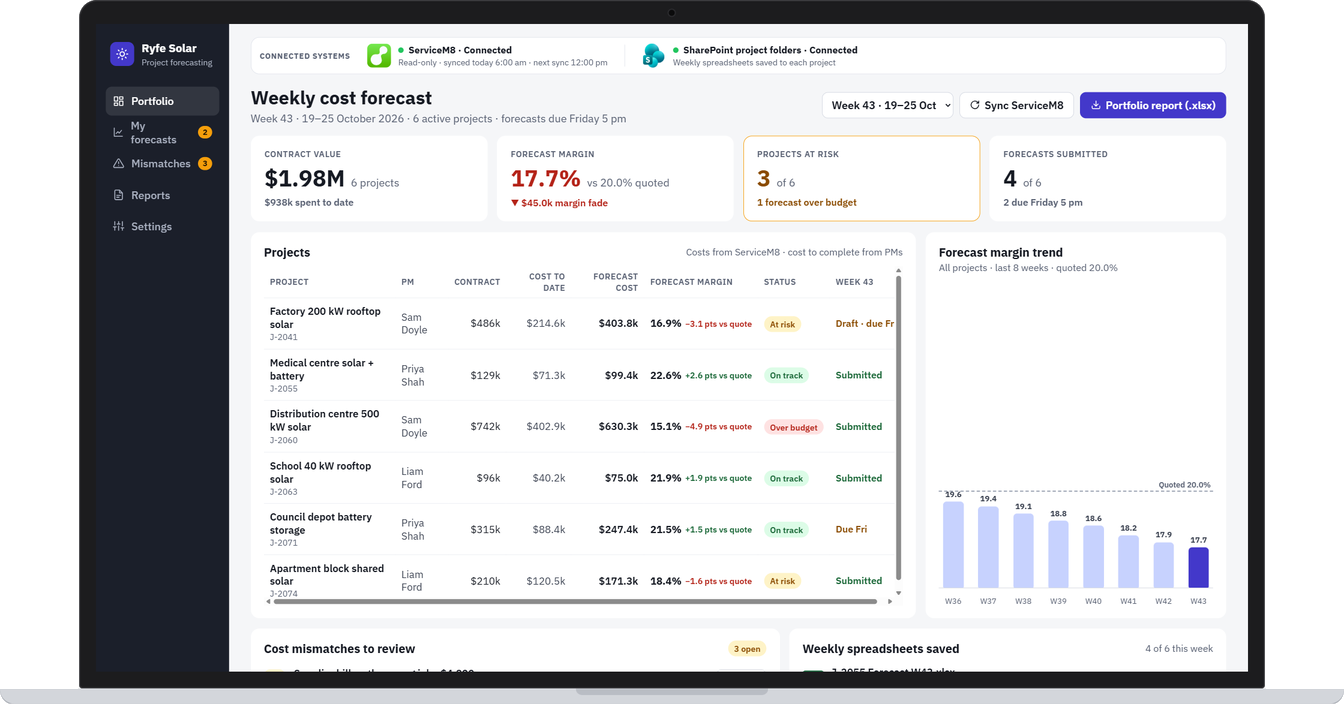The width and height of the screenshot is (1344, 704).
Task: Download the Portfolio report (.xlsx)
Action: 1153,105
